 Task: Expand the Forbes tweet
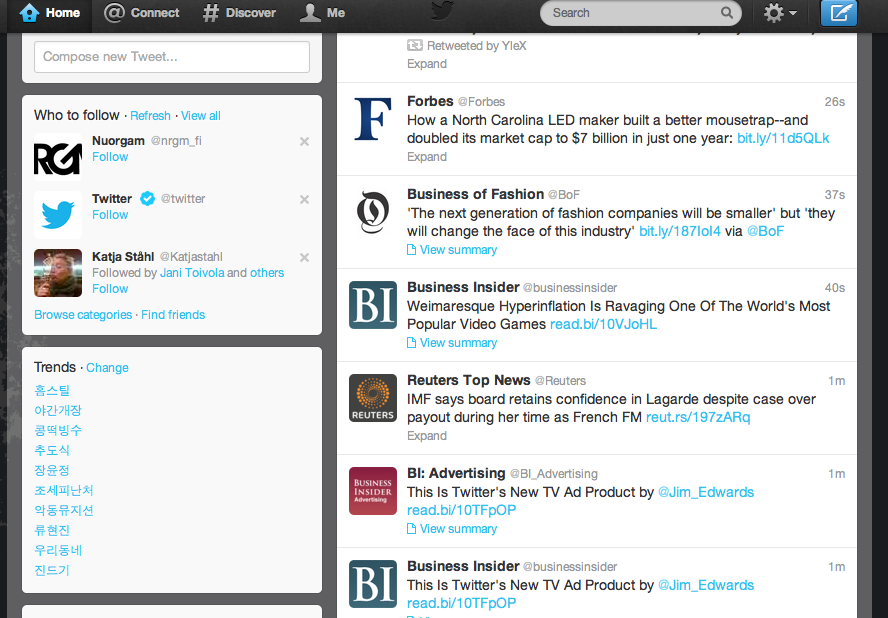[x=427, y=157]
